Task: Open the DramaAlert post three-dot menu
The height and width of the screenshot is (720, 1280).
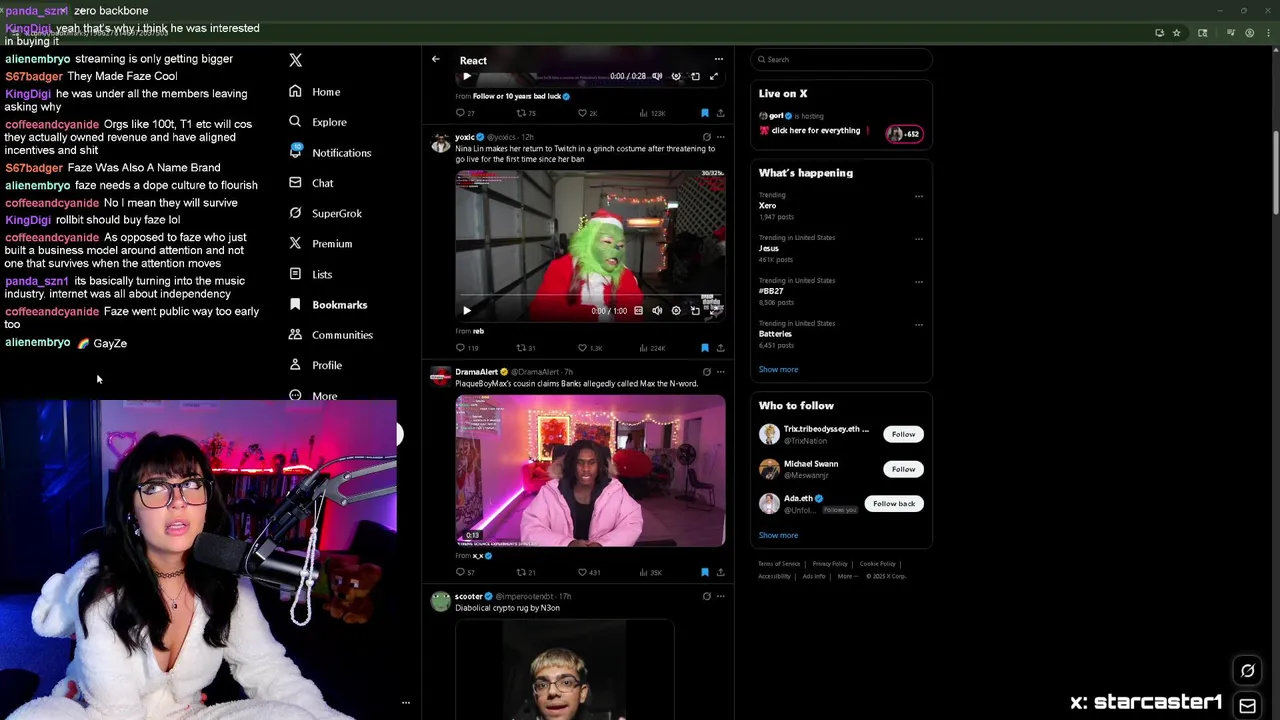Action: (720, 372)
